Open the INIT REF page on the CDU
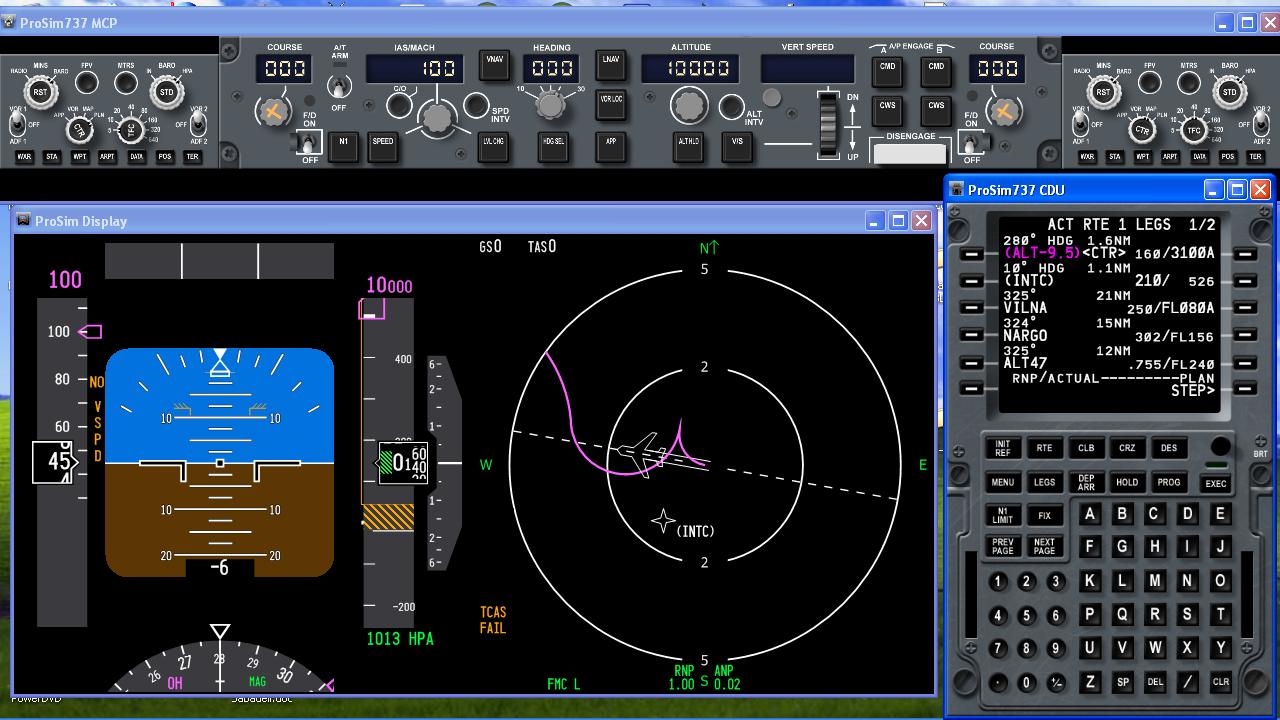Screen dimensions: 1280x720 click(1002, 448)
